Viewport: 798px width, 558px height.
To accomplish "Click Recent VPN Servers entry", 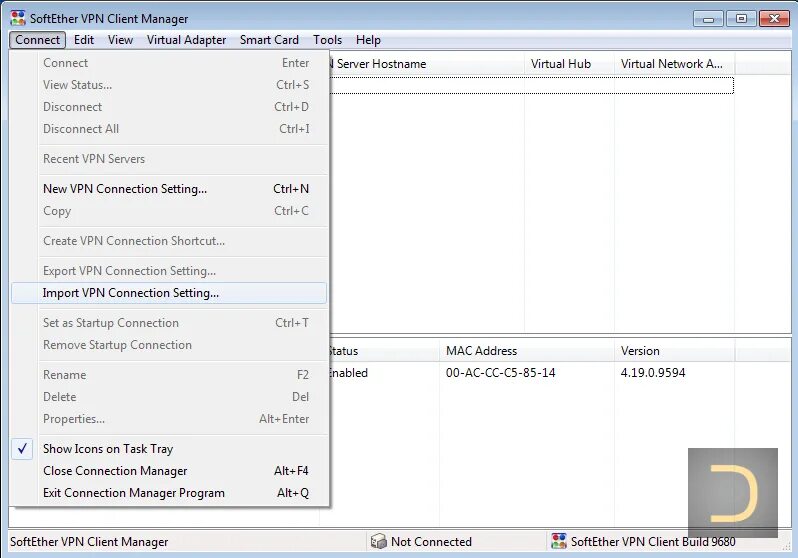I will [169, 159].
